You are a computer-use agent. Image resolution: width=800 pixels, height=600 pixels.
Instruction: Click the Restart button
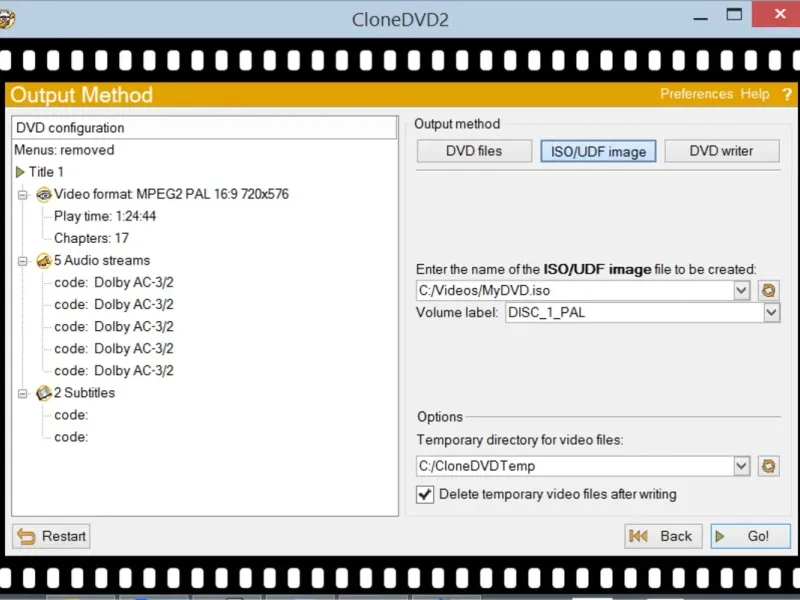click(51, 536)
